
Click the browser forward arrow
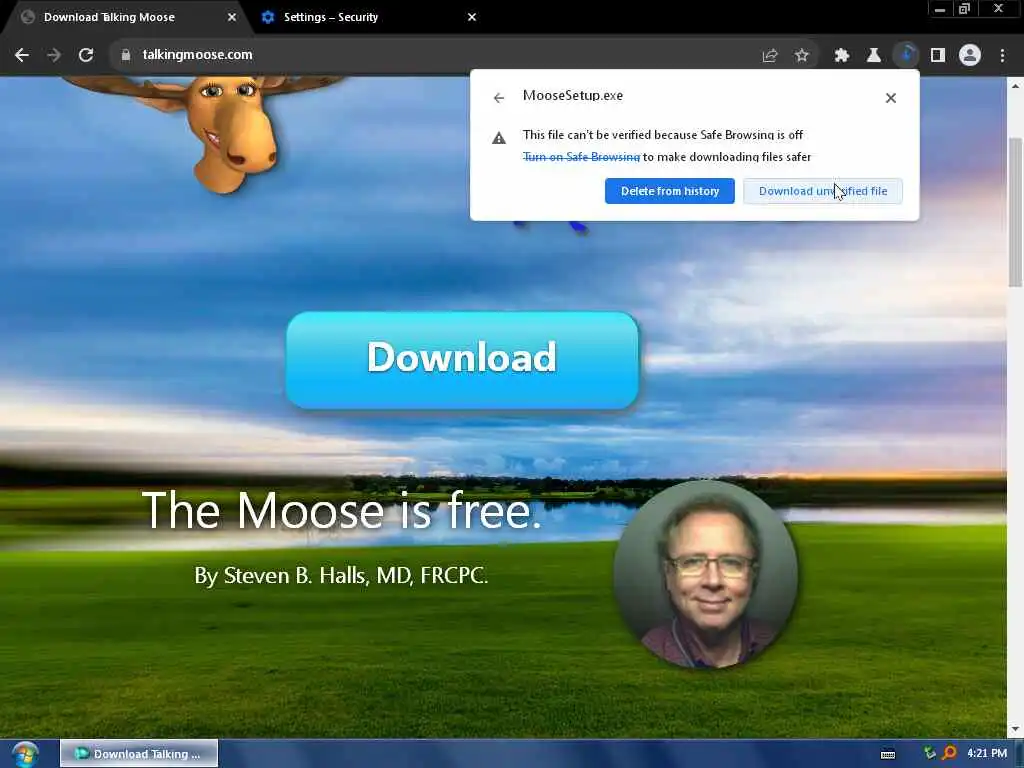pos(54,55)
